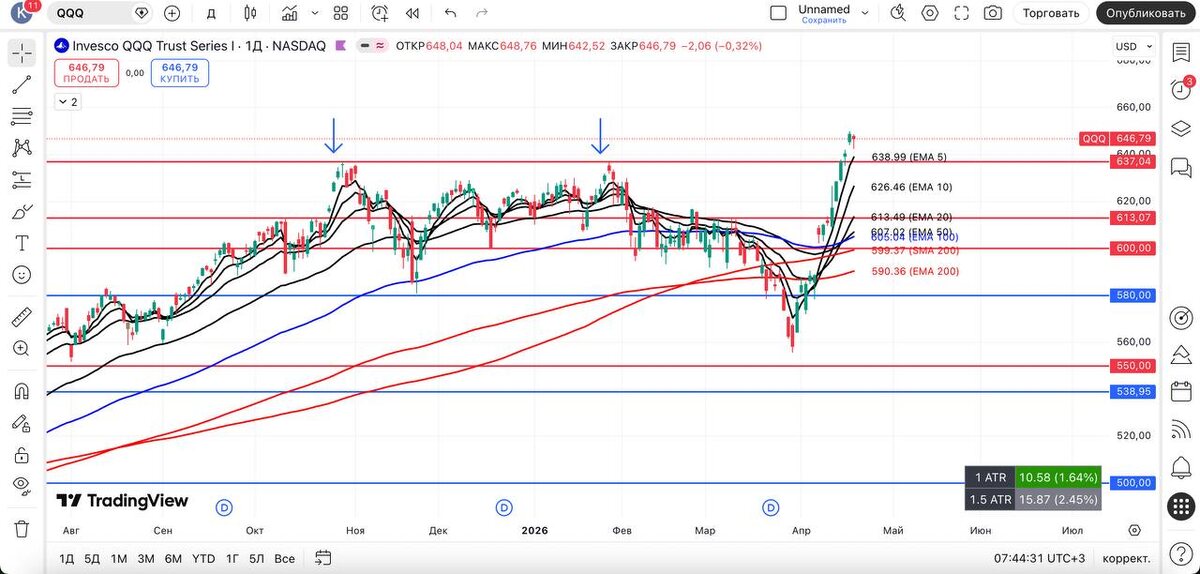The height and width of the screenshot is (574, 1200).
Task: Undo the last chart action
Action: tap(450, 13)
